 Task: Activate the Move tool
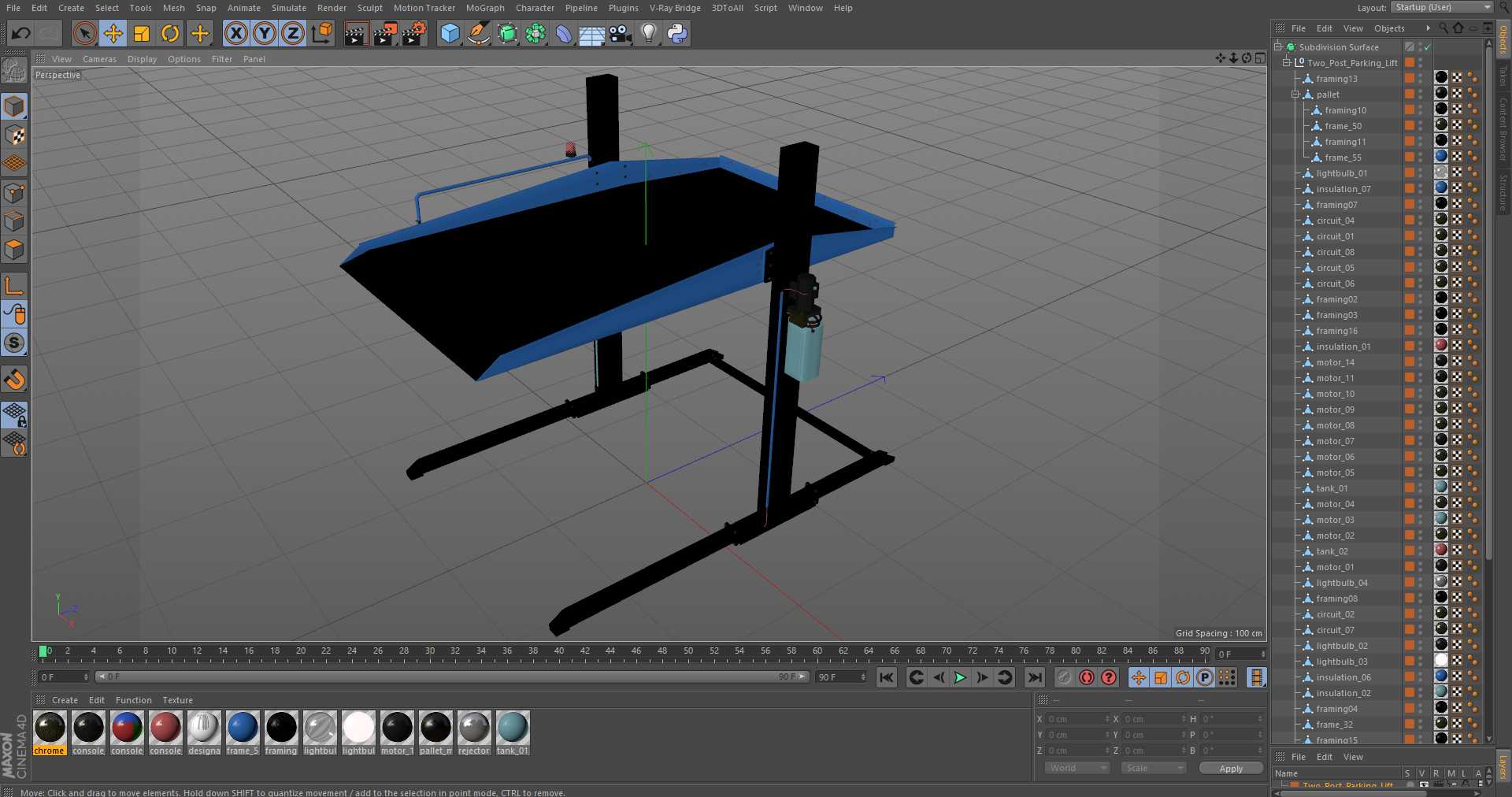(113, 33)
